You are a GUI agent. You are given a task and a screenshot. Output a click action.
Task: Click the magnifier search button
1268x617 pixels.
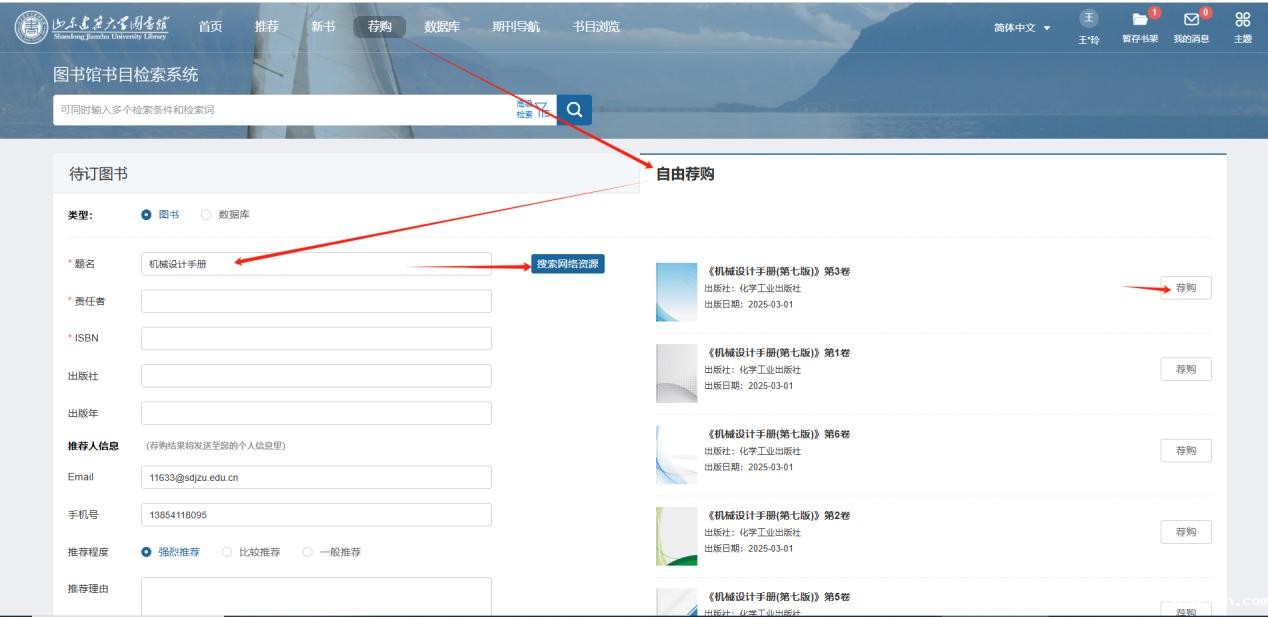click(574, 110)
